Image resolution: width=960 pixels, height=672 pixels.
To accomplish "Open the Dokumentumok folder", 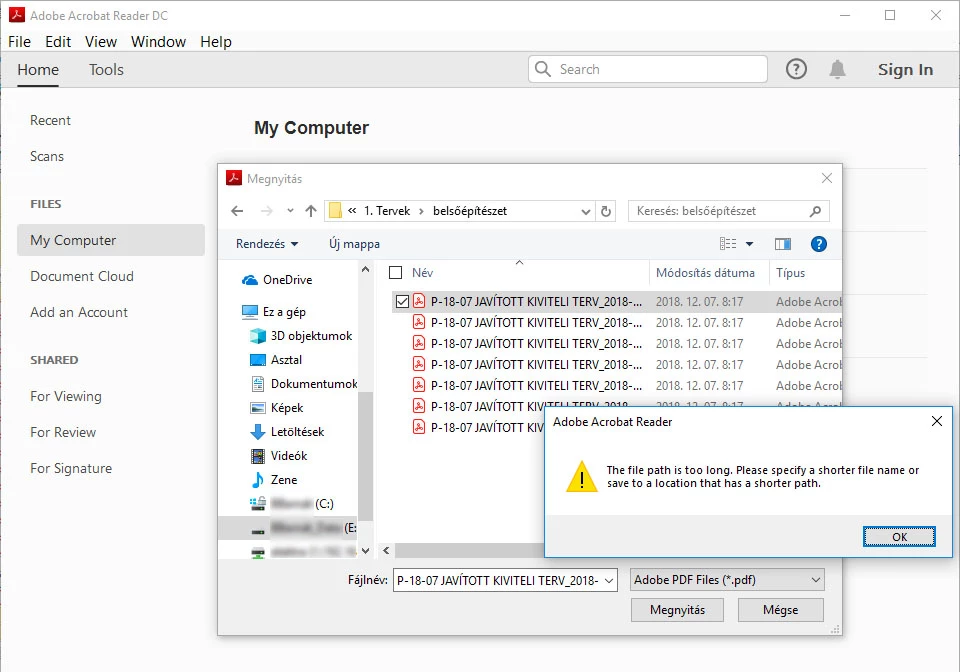I will [x=304, y=384].
